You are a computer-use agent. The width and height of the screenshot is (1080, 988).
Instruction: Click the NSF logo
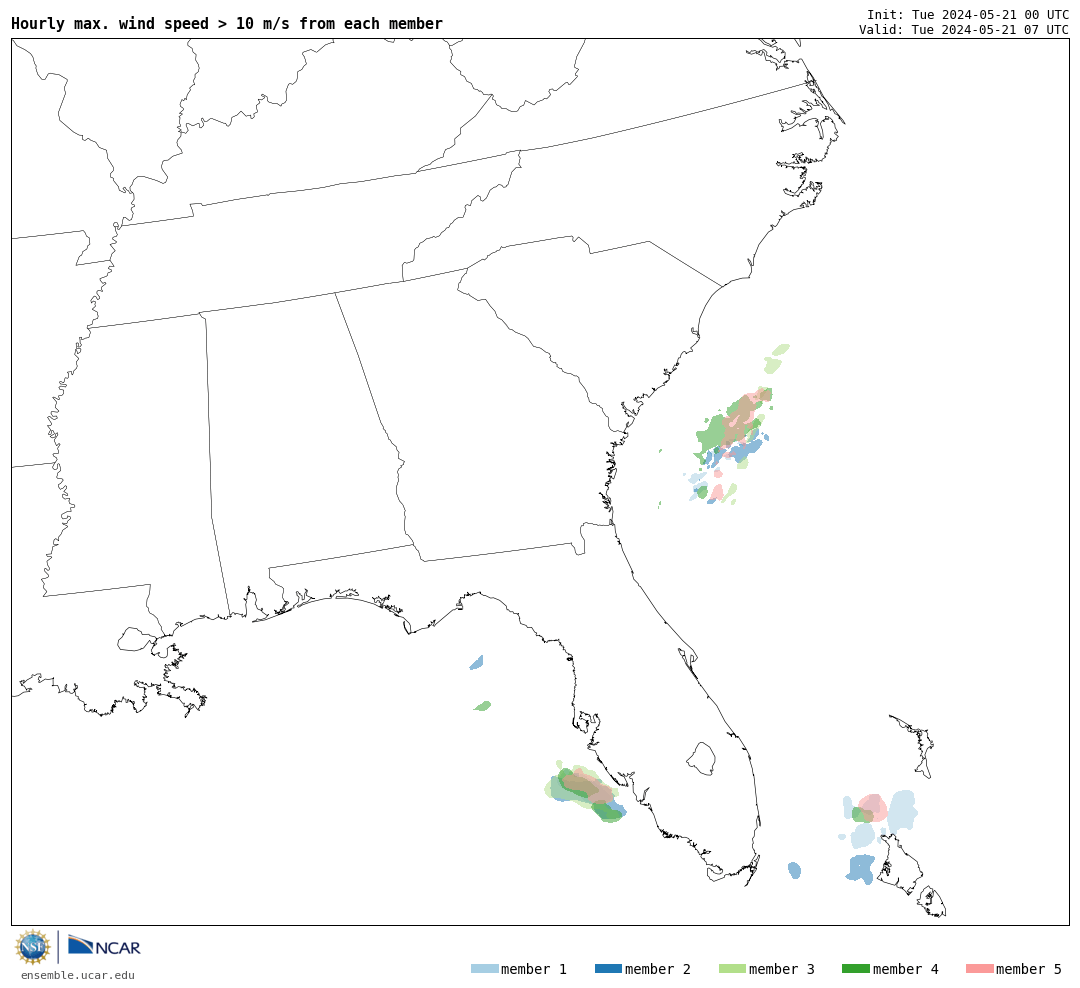tap(32, 947)
